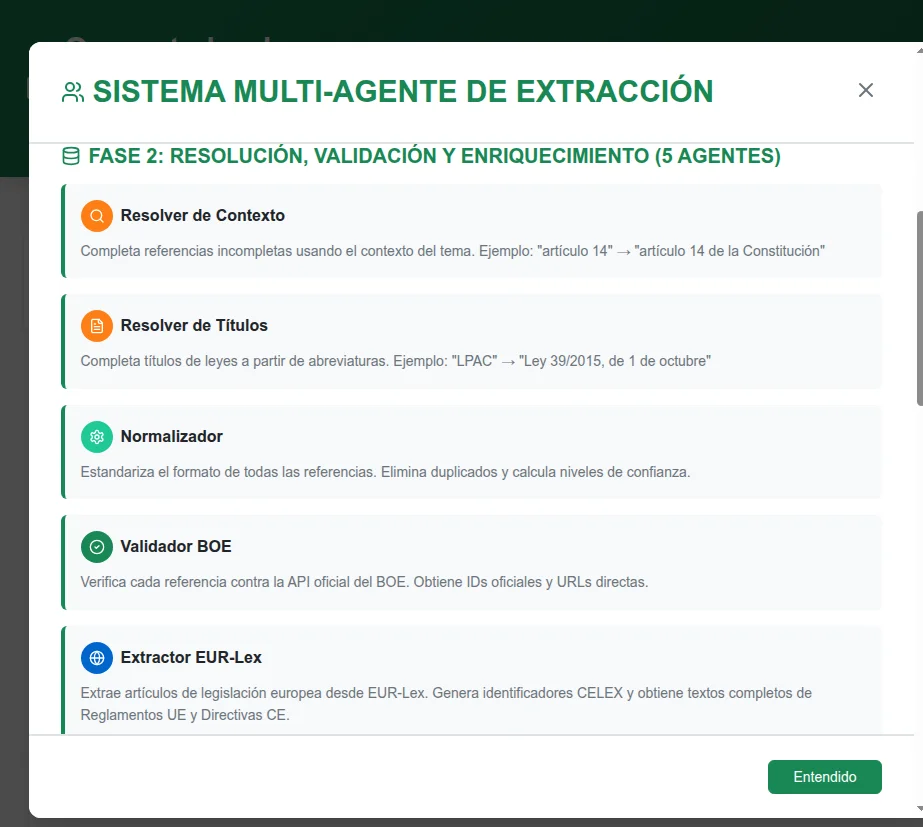This screenshot has width=923, height=827.
Task: Select the Resolver de Contexto heading
Action: [x=202, y=215]
